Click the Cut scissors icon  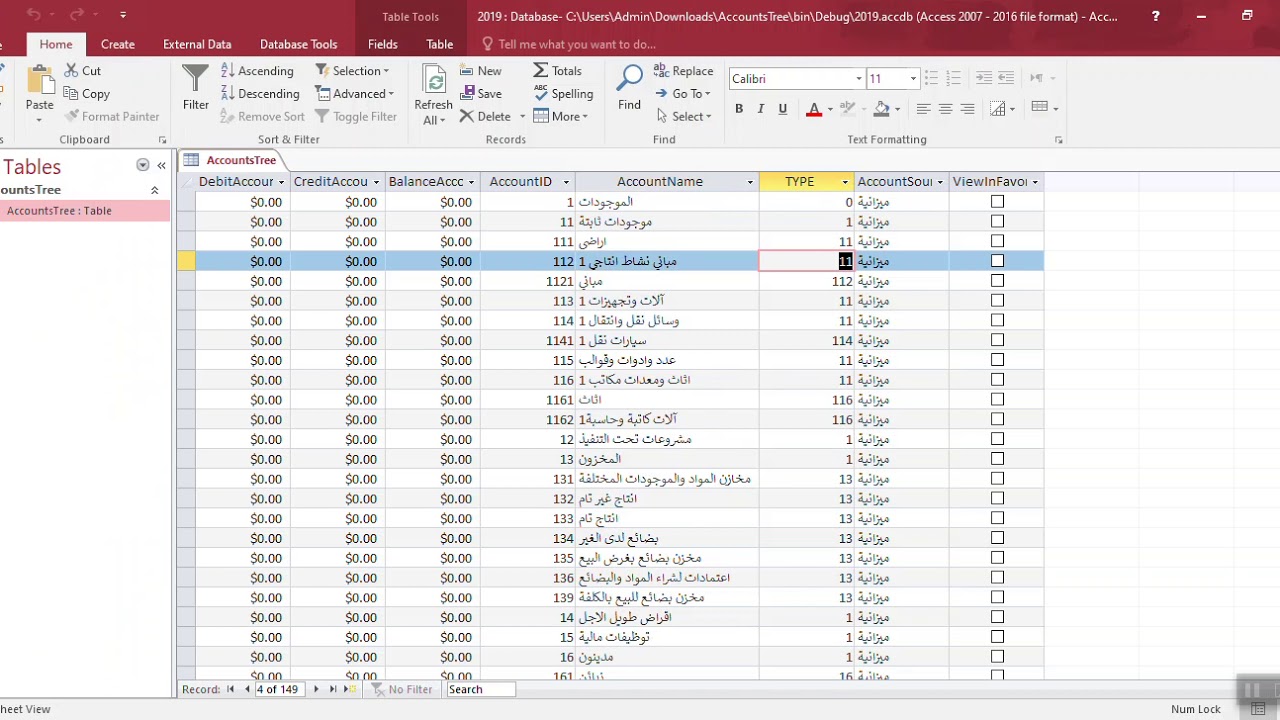[x=72, y=71]
